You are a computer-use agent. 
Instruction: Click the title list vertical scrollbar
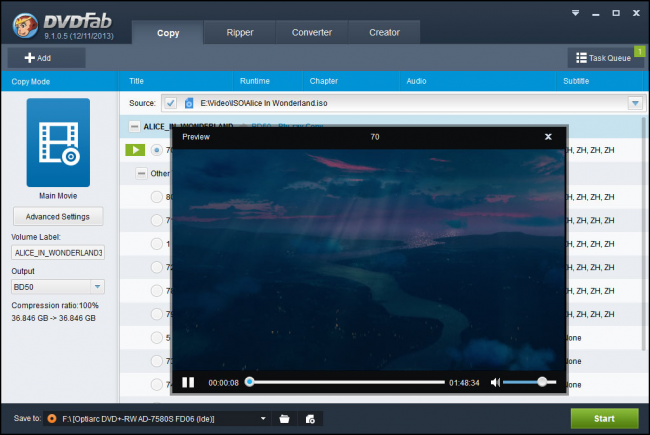(645, 232)
